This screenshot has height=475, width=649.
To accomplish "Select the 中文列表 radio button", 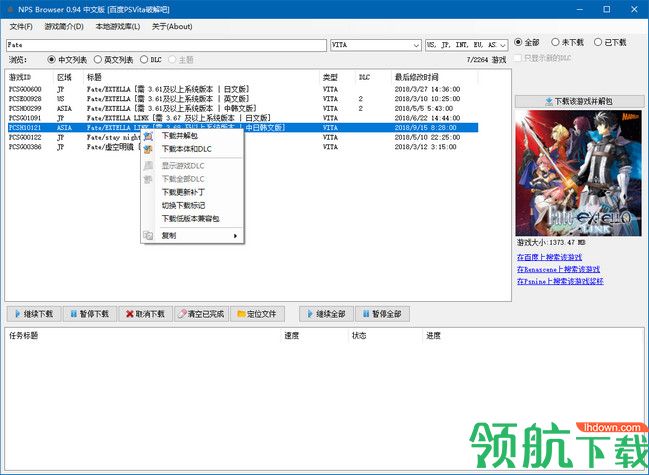I will coord(51,60).
